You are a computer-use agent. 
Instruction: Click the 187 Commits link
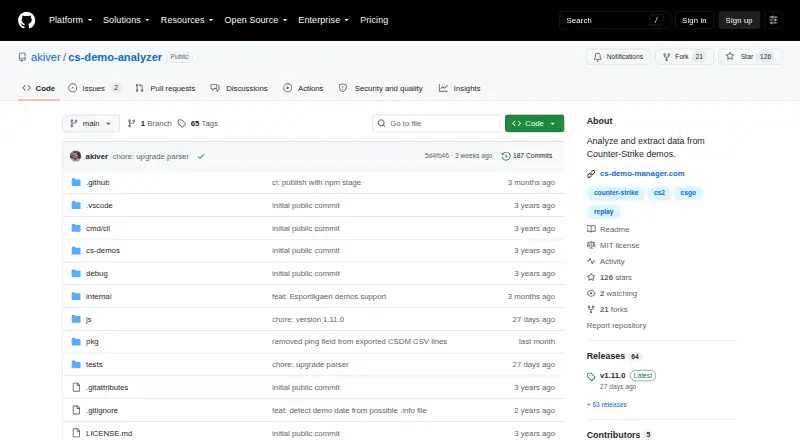coord(528,156)
